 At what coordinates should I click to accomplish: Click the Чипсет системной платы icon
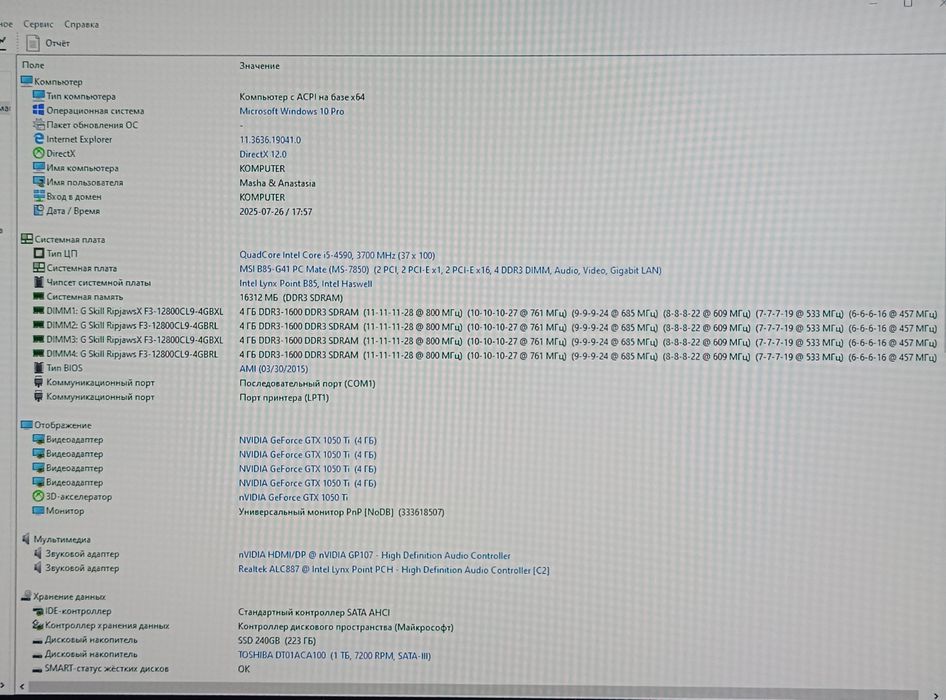pos(39,282)
